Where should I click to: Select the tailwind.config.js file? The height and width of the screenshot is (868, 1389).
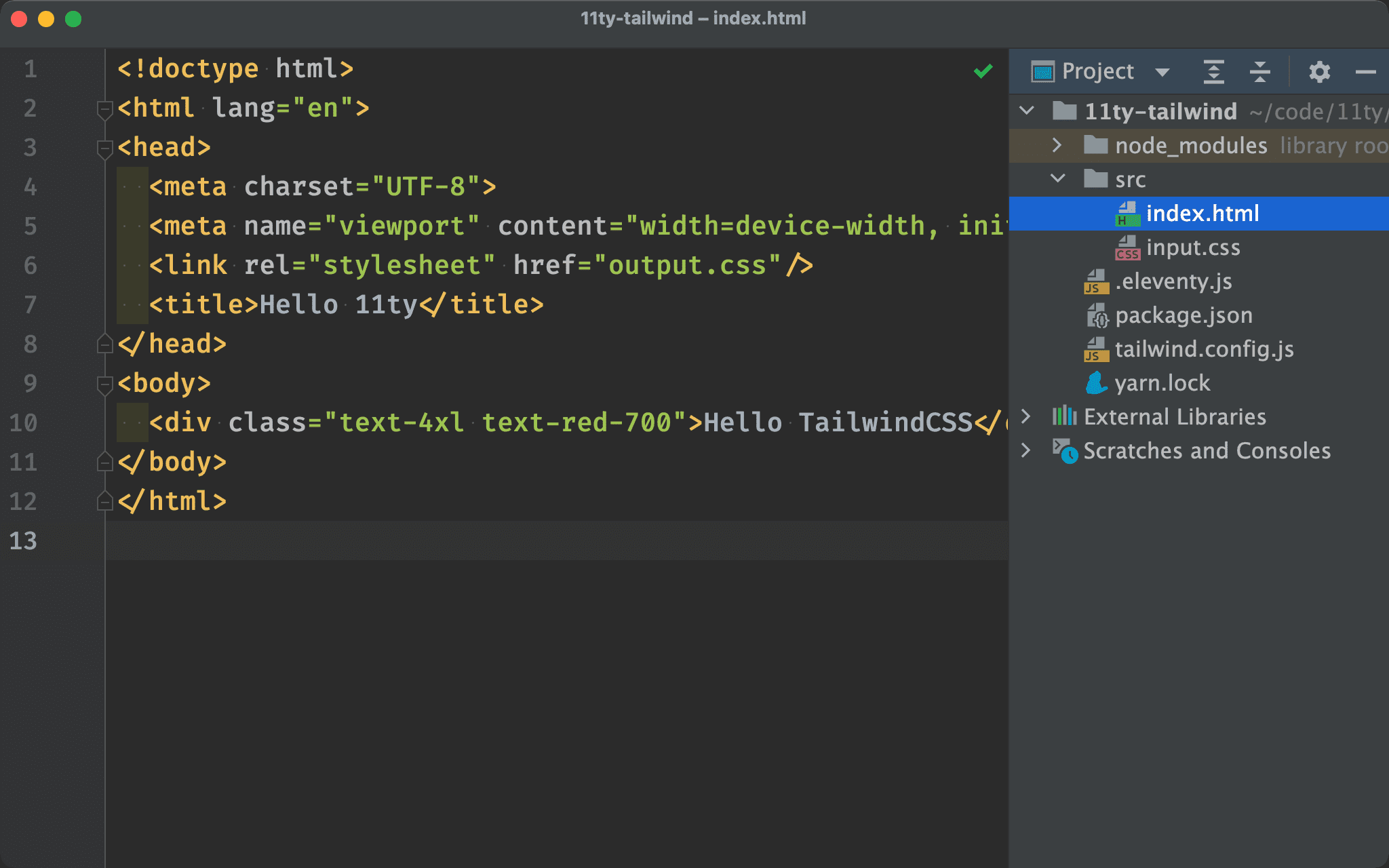click(x=1205, y=348)
